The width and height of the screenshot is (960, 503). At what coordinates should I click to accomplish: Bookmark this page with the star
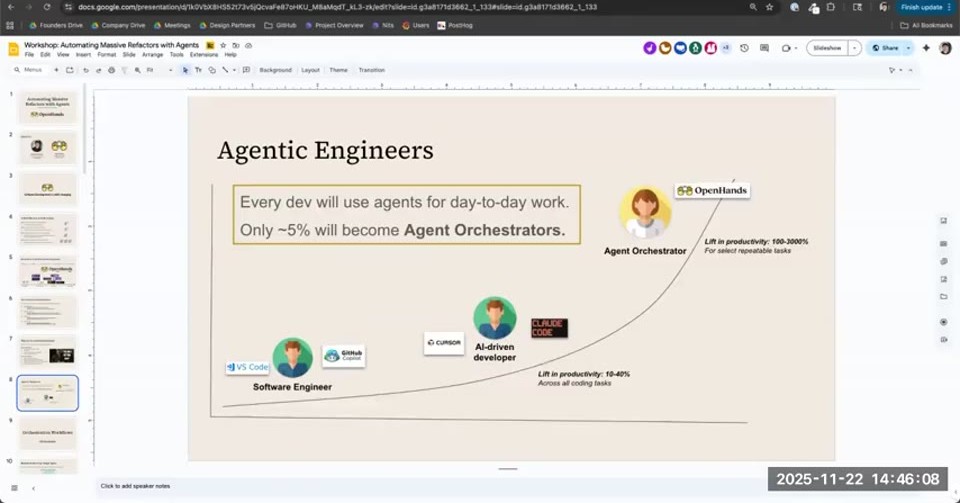(x=770, y=7)
